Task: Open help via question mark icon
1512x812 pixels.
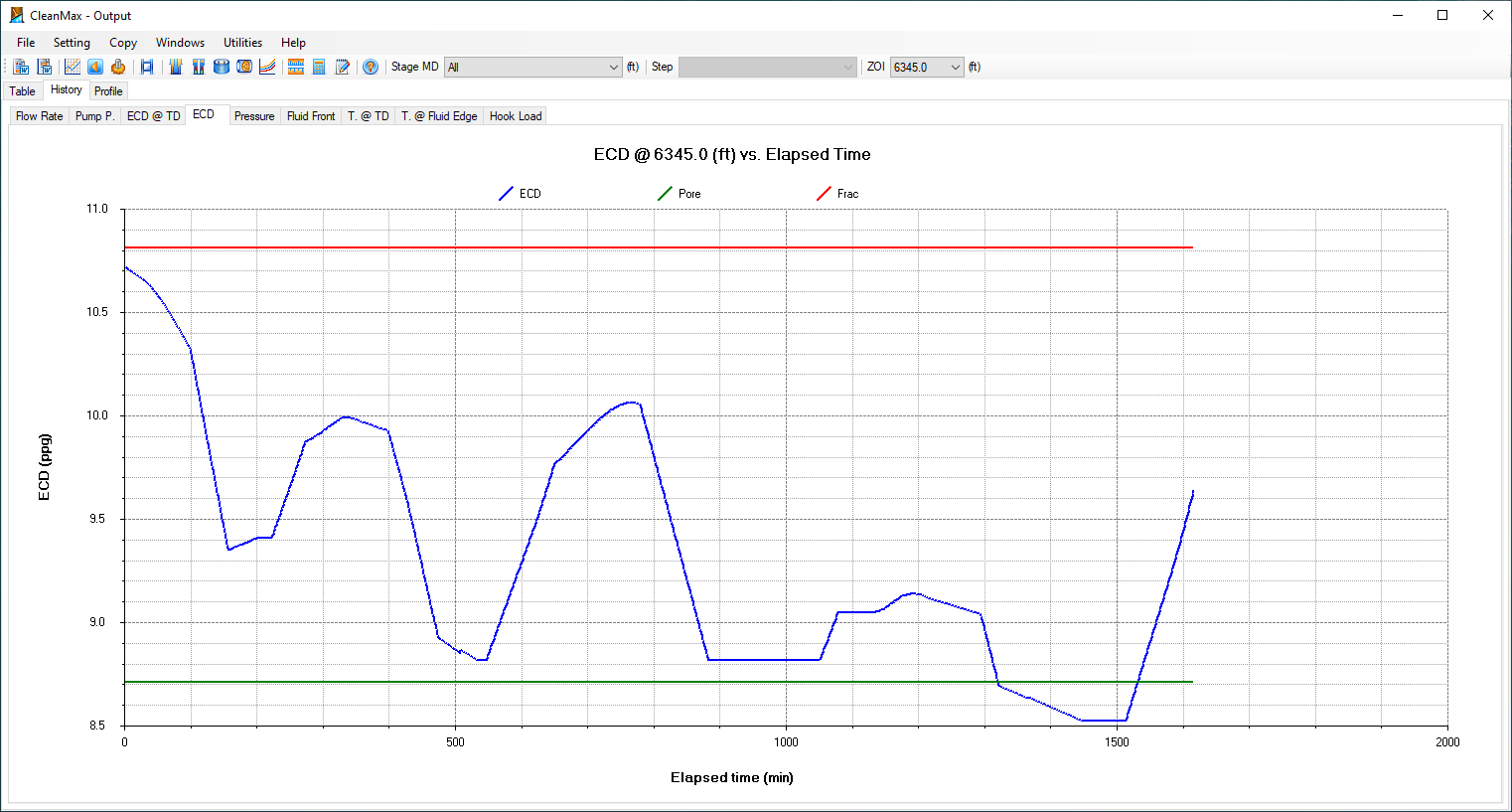Action: pyautogui.click(x=371, y=67)
